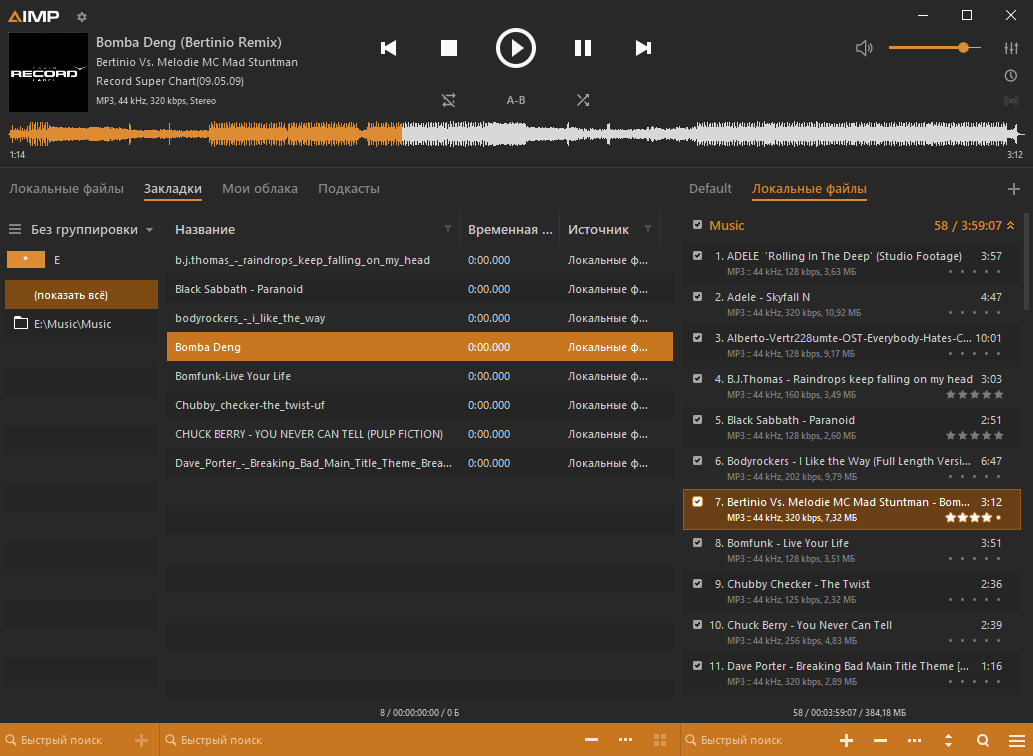Open the Без группировки dropdown
The image size is (1033, 756).
(92, 229)
